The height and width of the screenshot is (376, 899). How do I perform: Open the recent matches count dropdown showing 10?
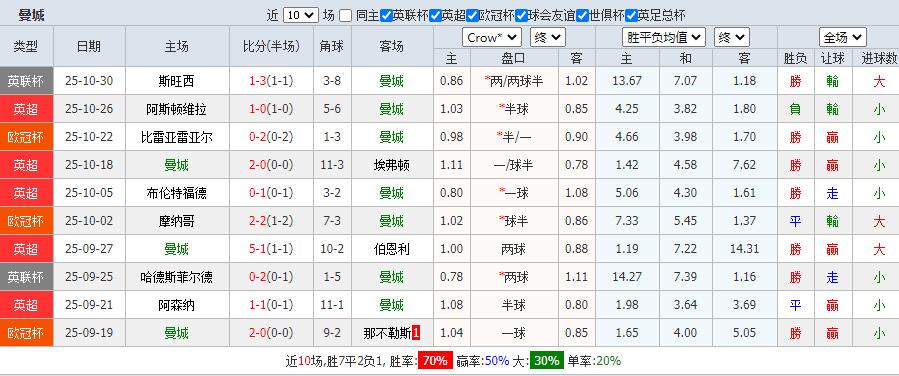coord(301,15)
